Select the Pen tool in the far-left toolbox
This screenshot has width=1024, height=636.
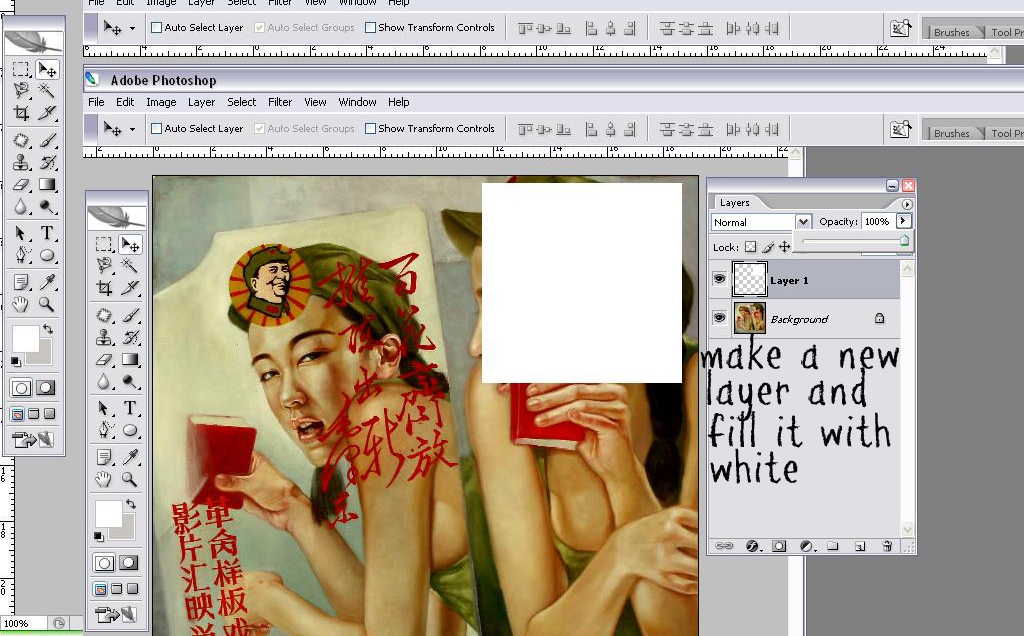[21, 255]
